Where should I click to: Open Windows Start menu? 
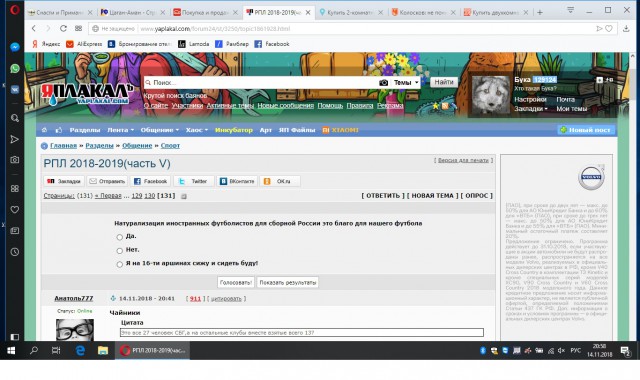coord(11,350)
